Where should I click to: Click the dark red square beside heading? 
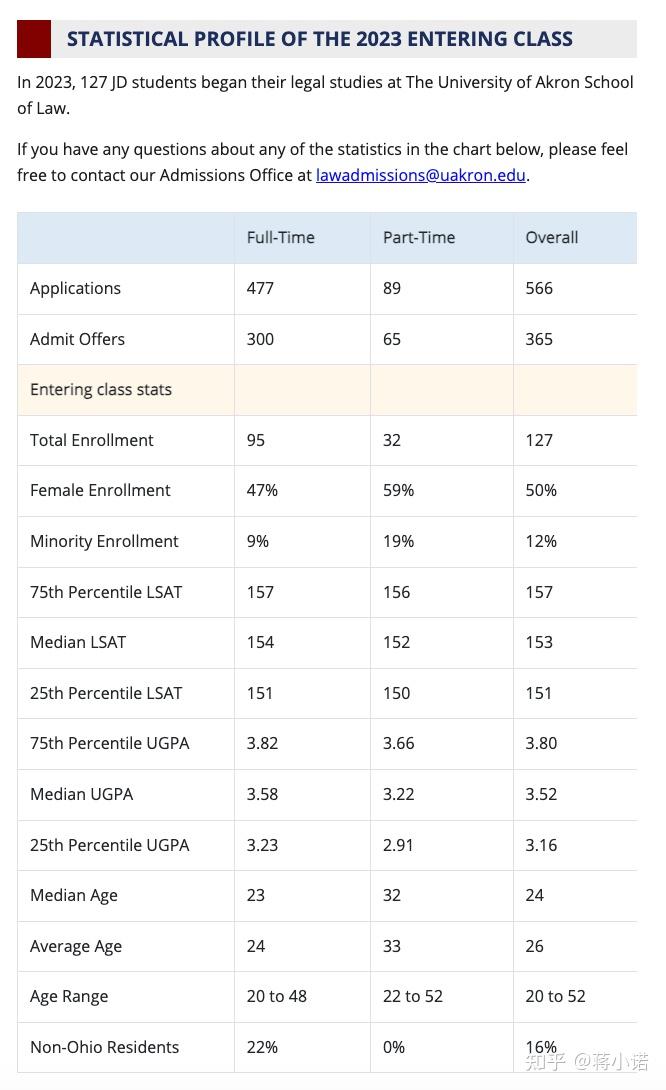click(34, 39)
